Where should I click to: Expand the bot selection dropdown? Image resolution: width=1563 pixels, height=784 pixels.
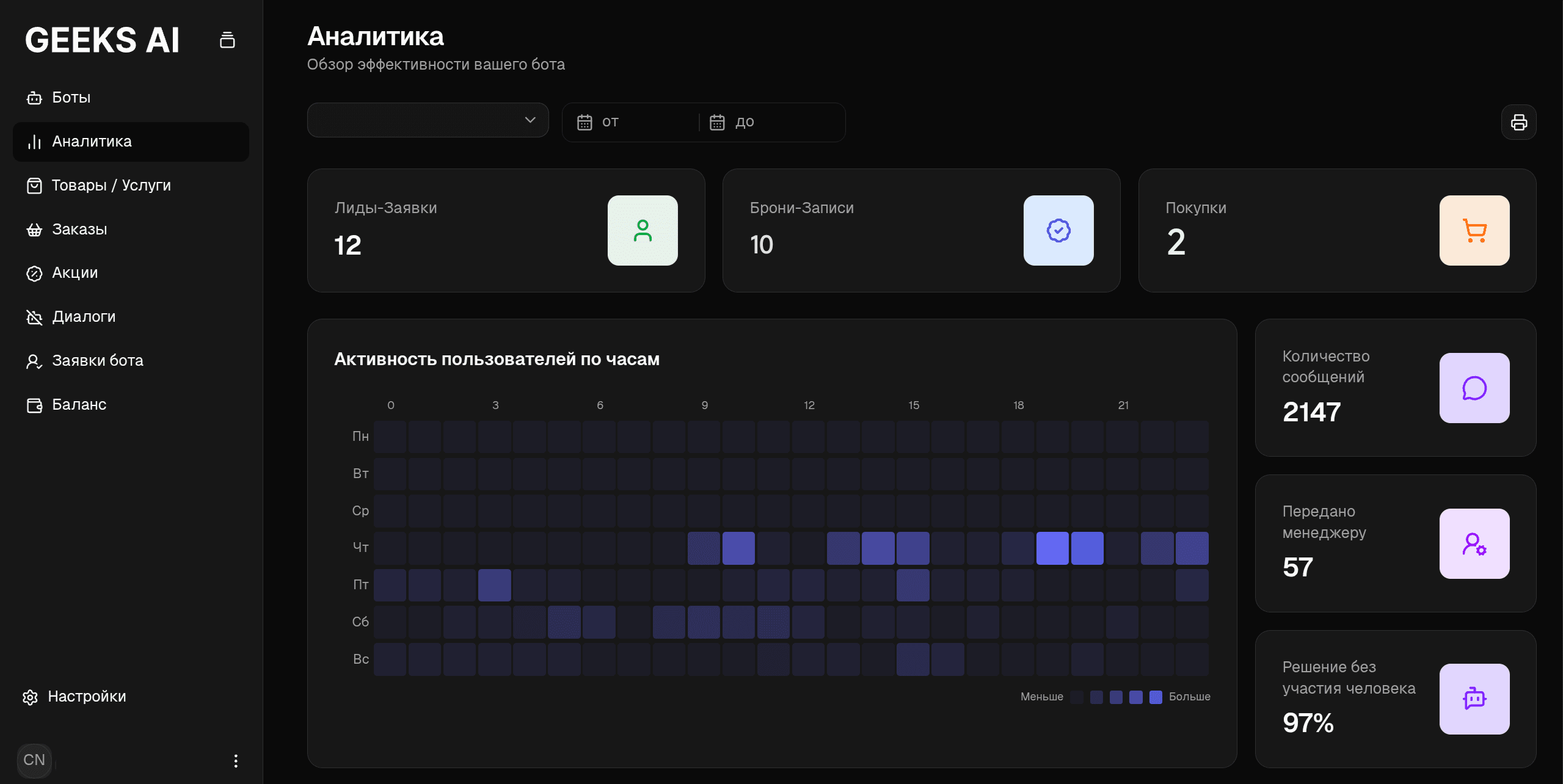428,120
